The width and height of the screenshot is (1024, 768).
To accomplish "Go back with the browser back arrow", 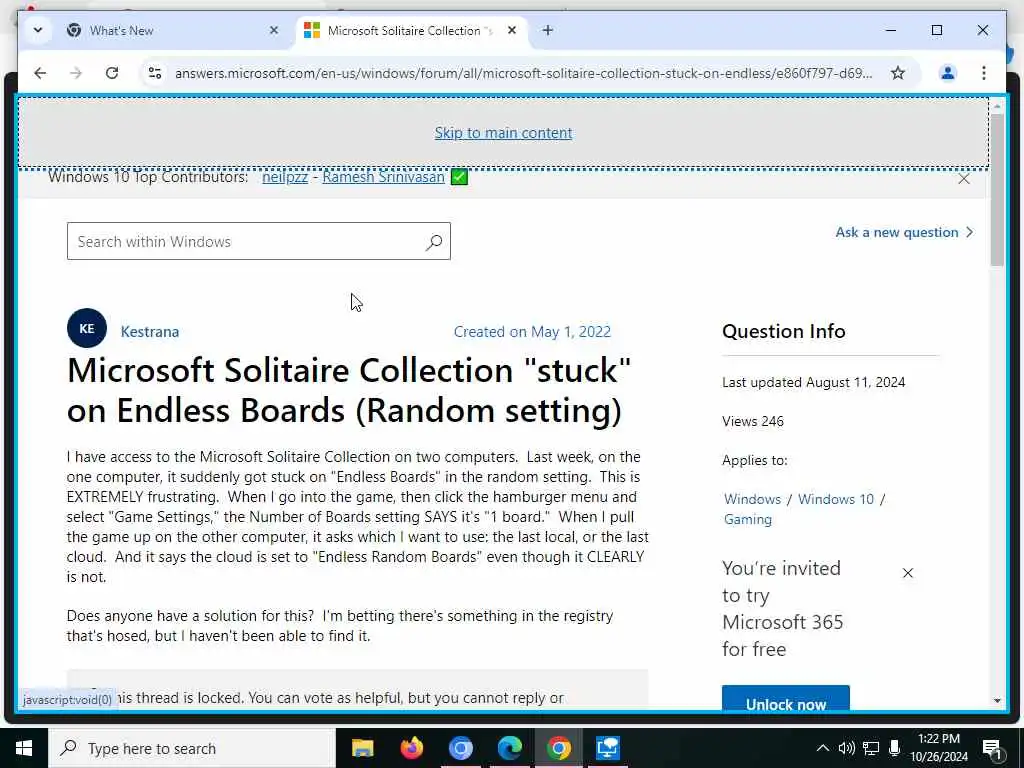I will click(x=40, y=73).
